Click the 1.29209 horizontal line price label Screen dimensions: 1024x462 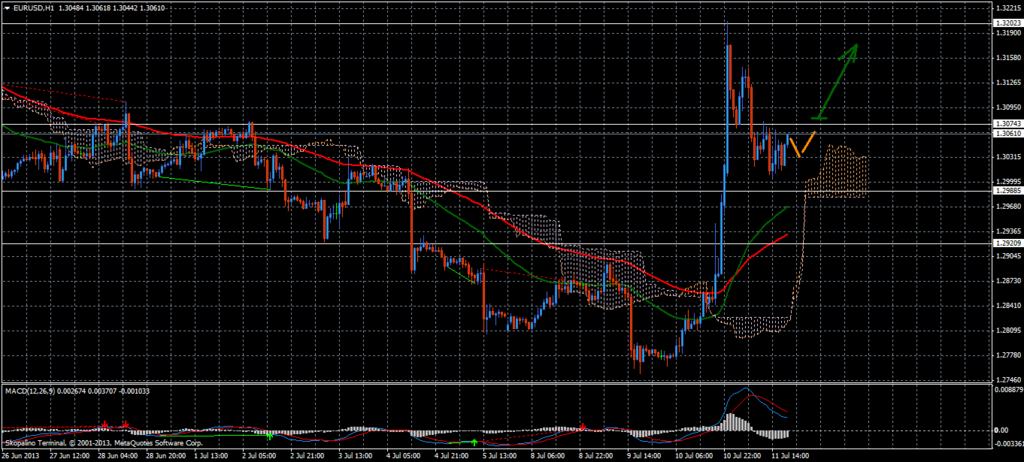[1006, 243]
